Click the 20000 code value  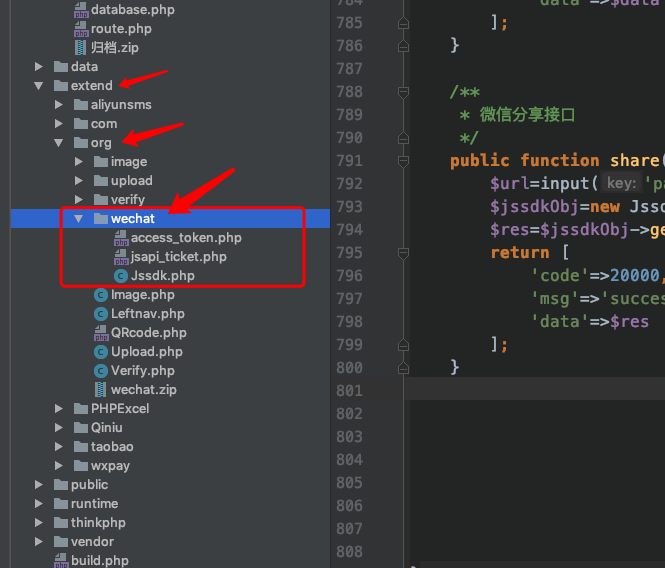pyautogui.click(x=634, y=276)
